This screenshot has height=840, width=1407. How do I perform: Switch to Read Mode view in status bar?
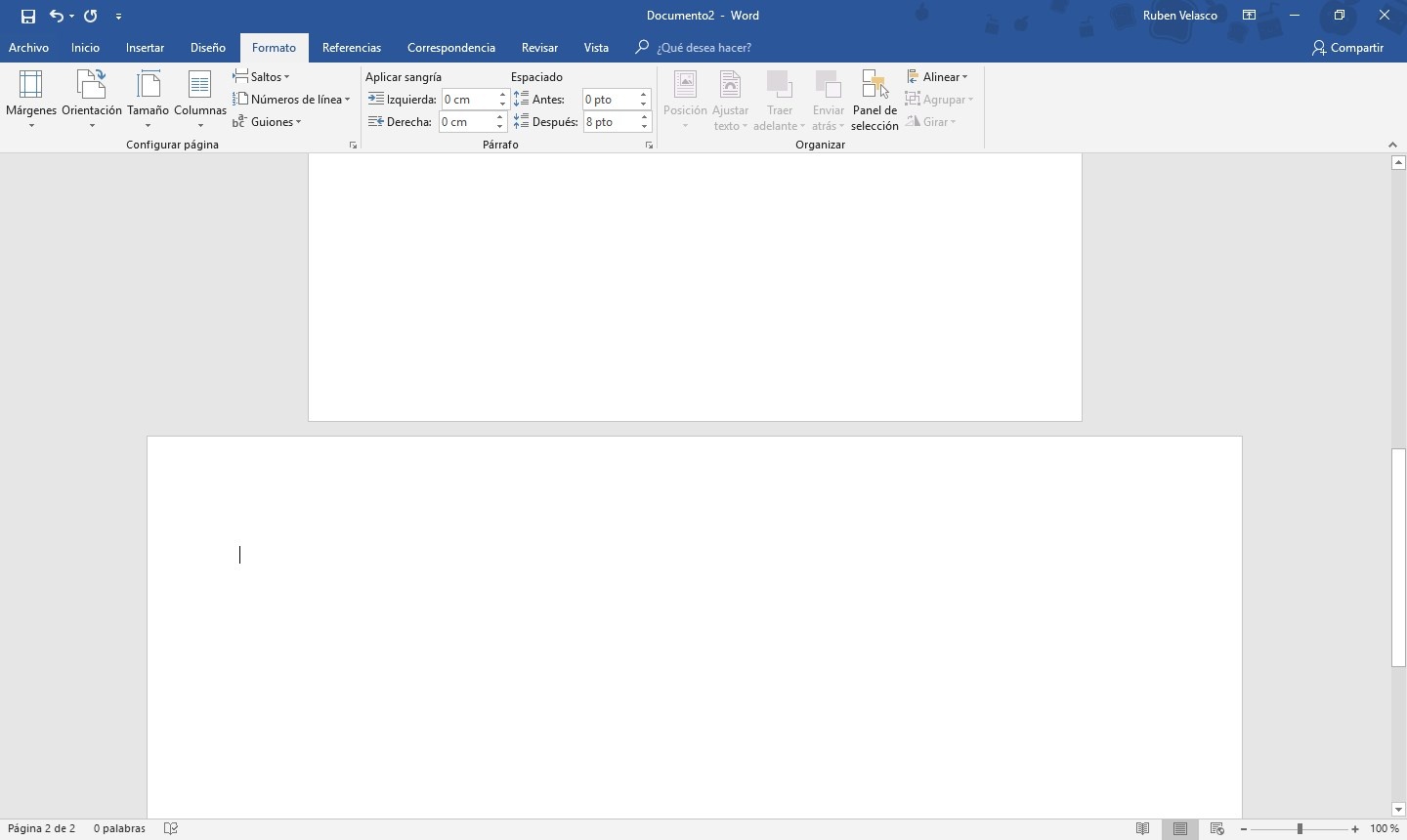(1142, 828)
